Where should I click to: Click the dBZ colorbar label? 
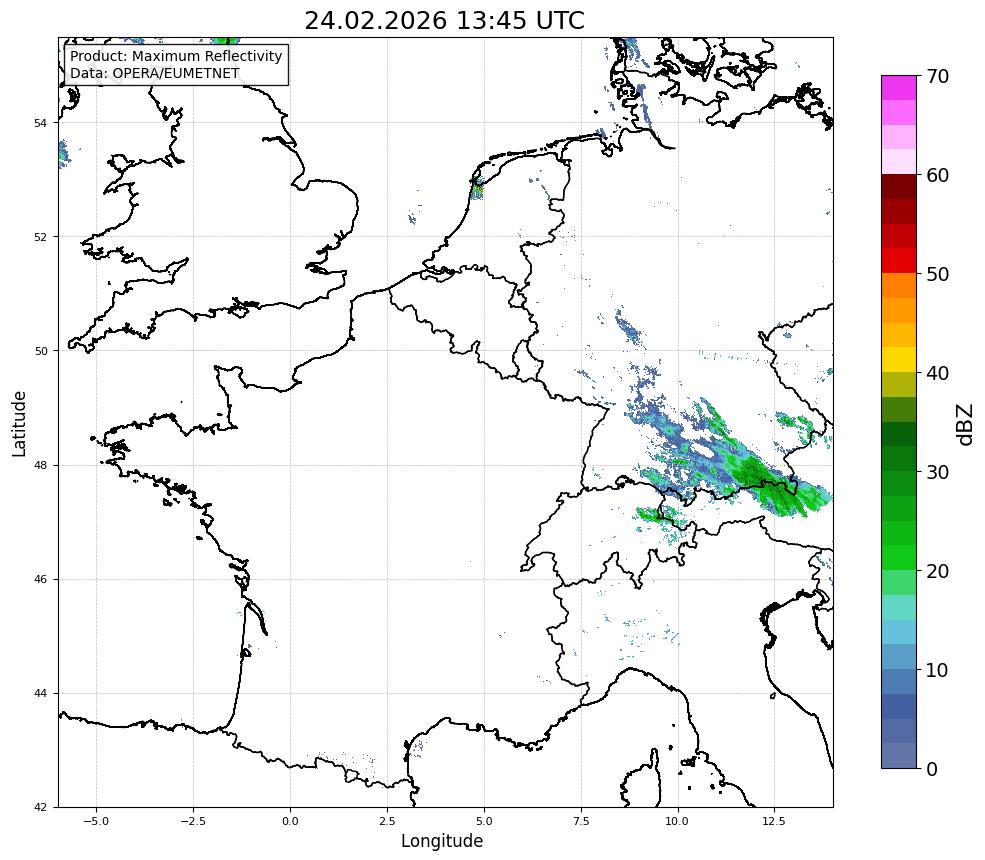click(966, 425)
